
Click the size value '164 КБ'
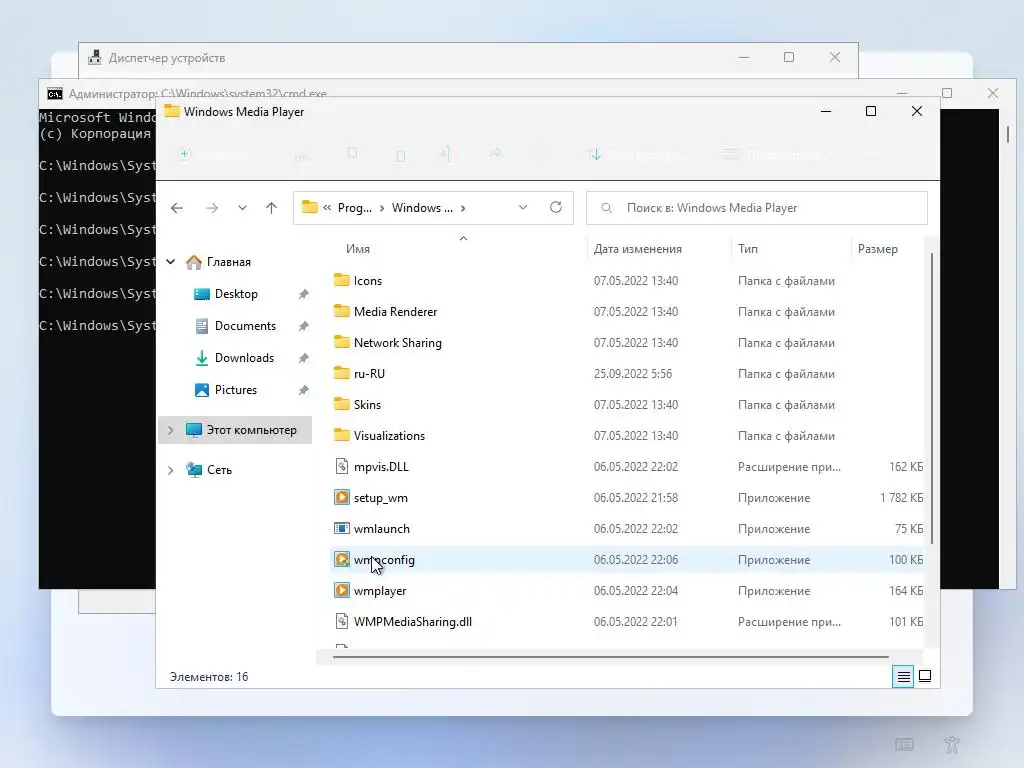tap(906, 590)
